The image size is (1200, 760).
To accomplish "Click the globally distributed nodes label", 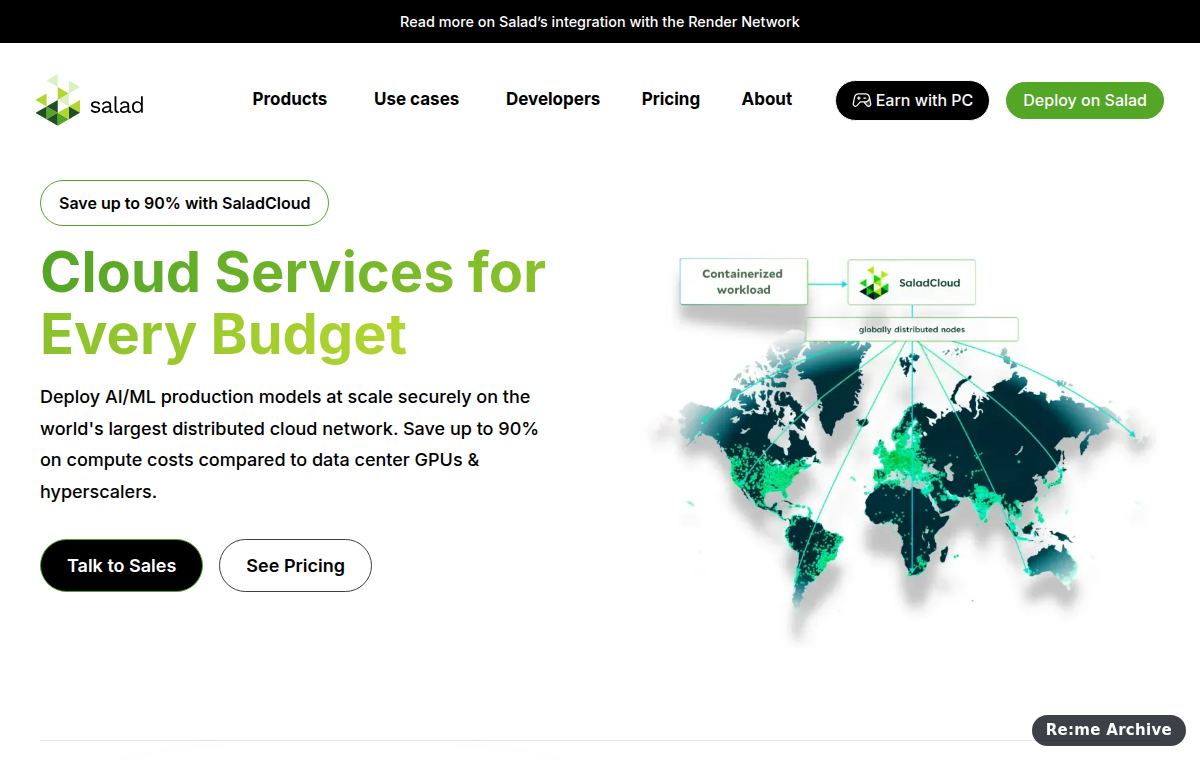I will [912, 329].
